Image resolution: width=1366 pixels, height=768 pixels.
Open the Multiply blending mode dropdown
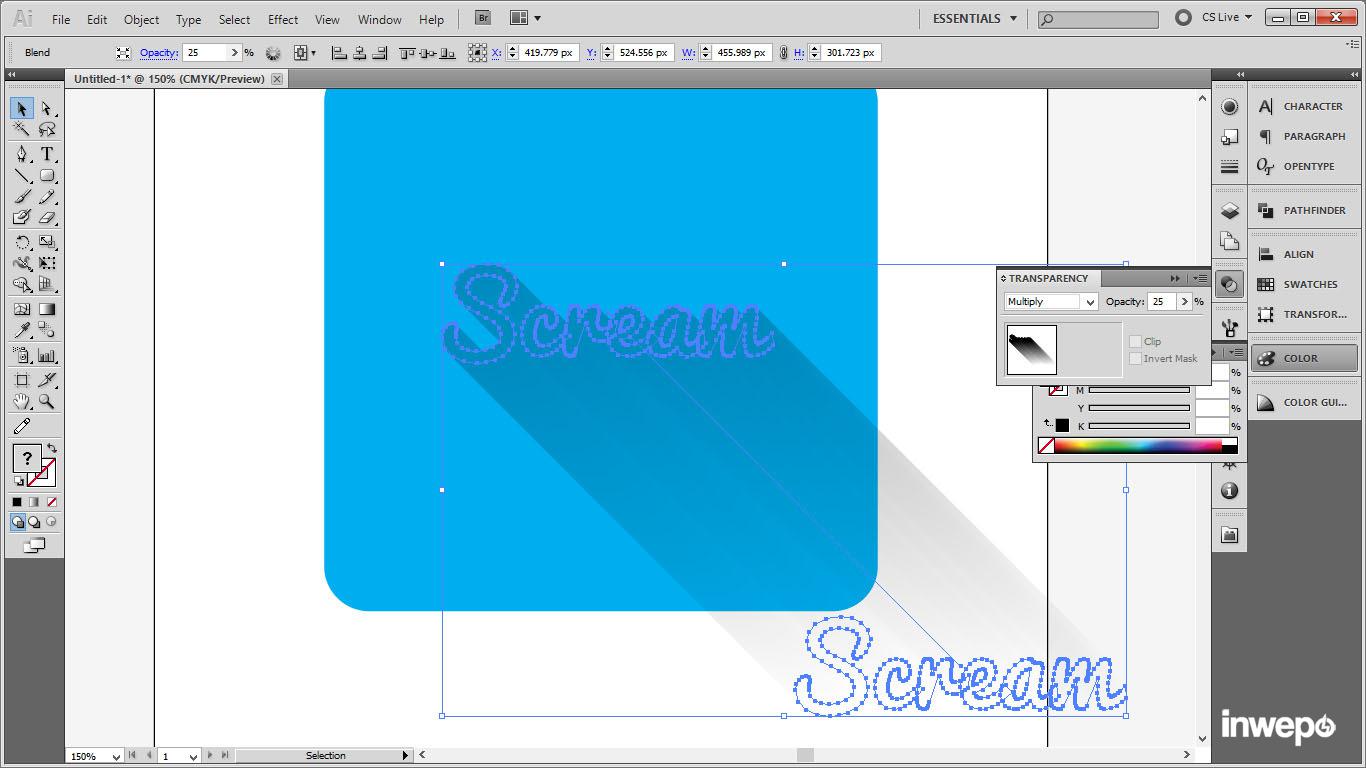pyautogui.click(x=1050, y=302)
